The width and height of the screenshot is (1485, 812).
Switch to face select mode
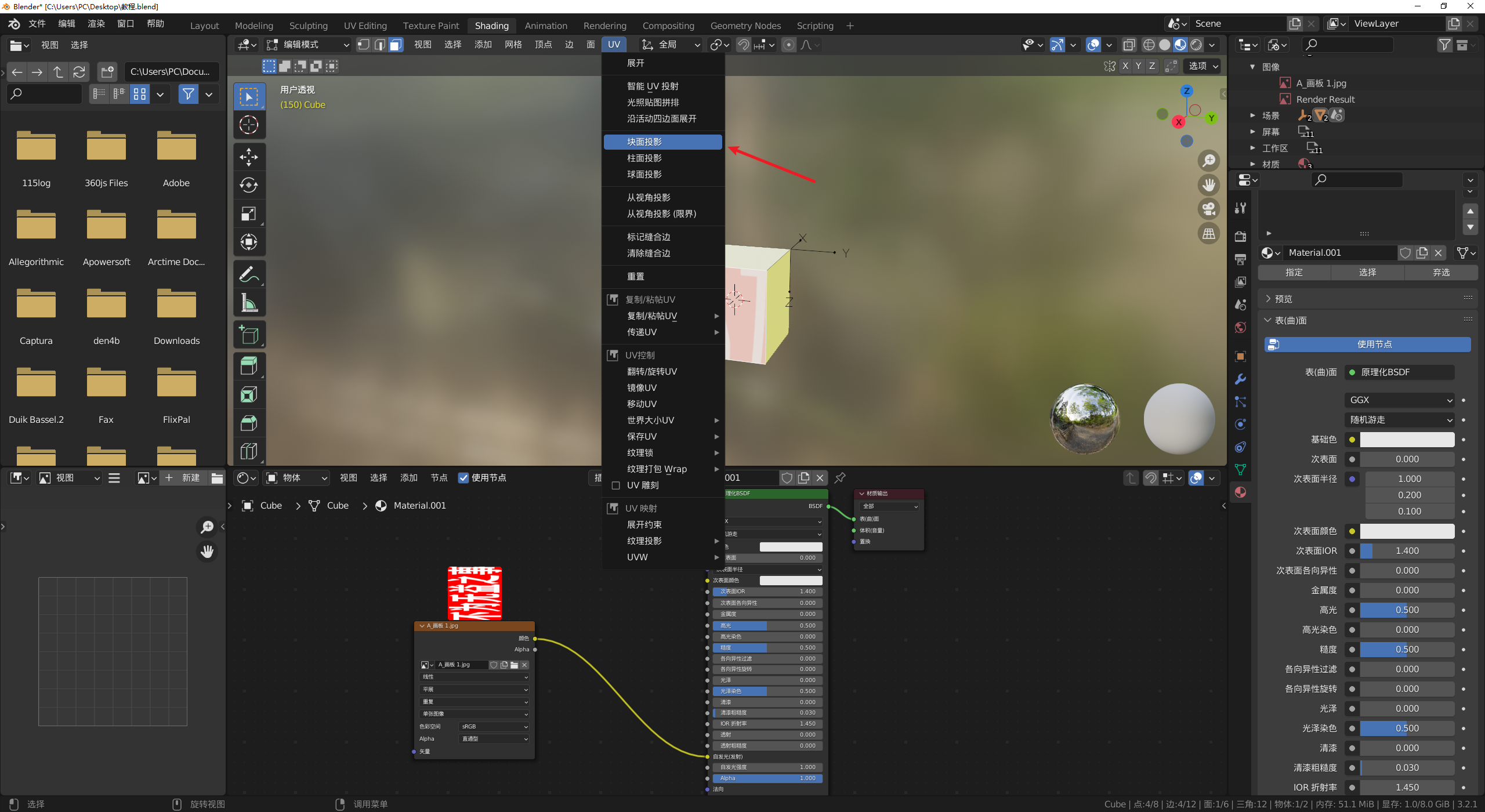396,45
